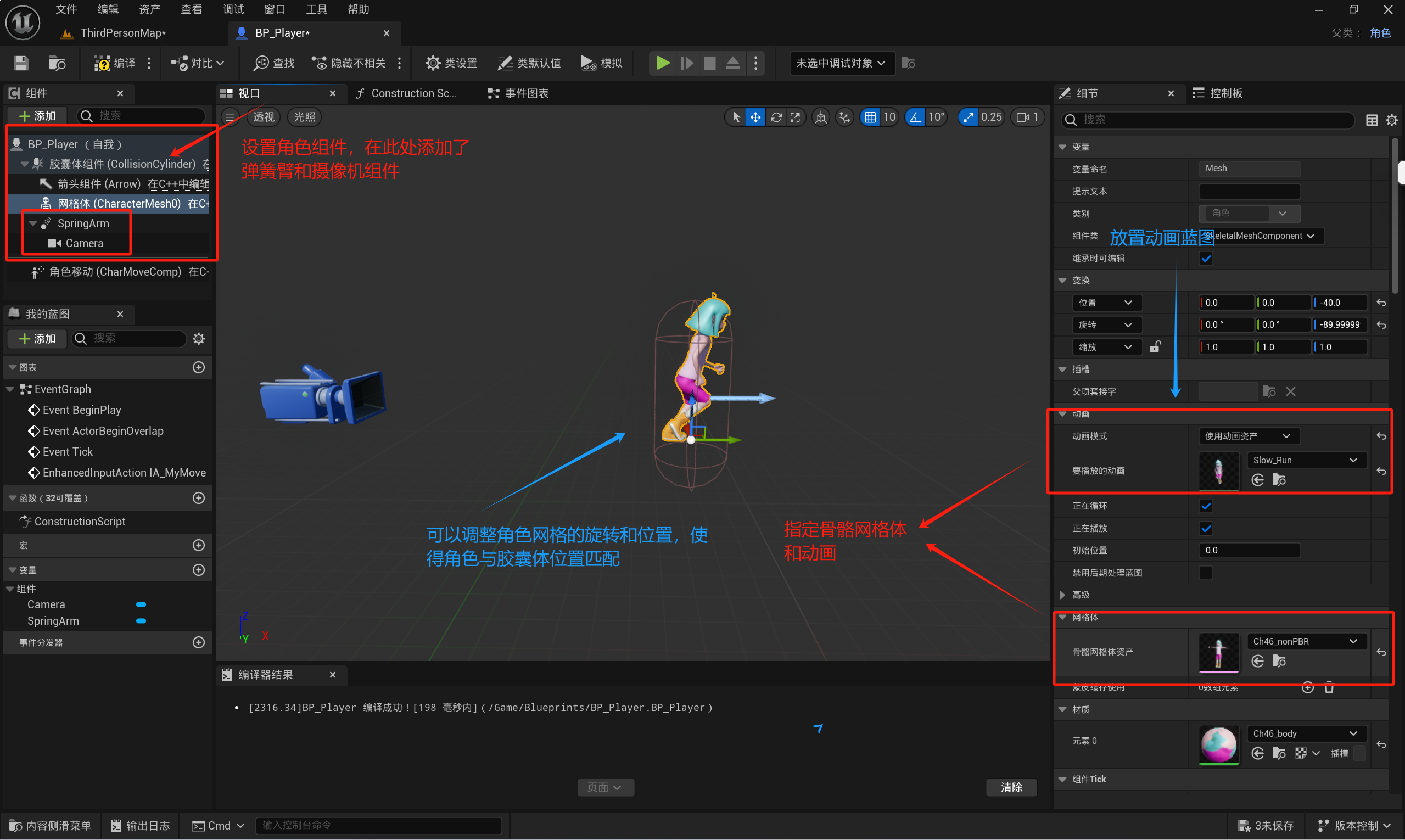Screen dimensions: 1405x840
Task: Switch to the 事件图表 tab
Action: tap(518, 93)
